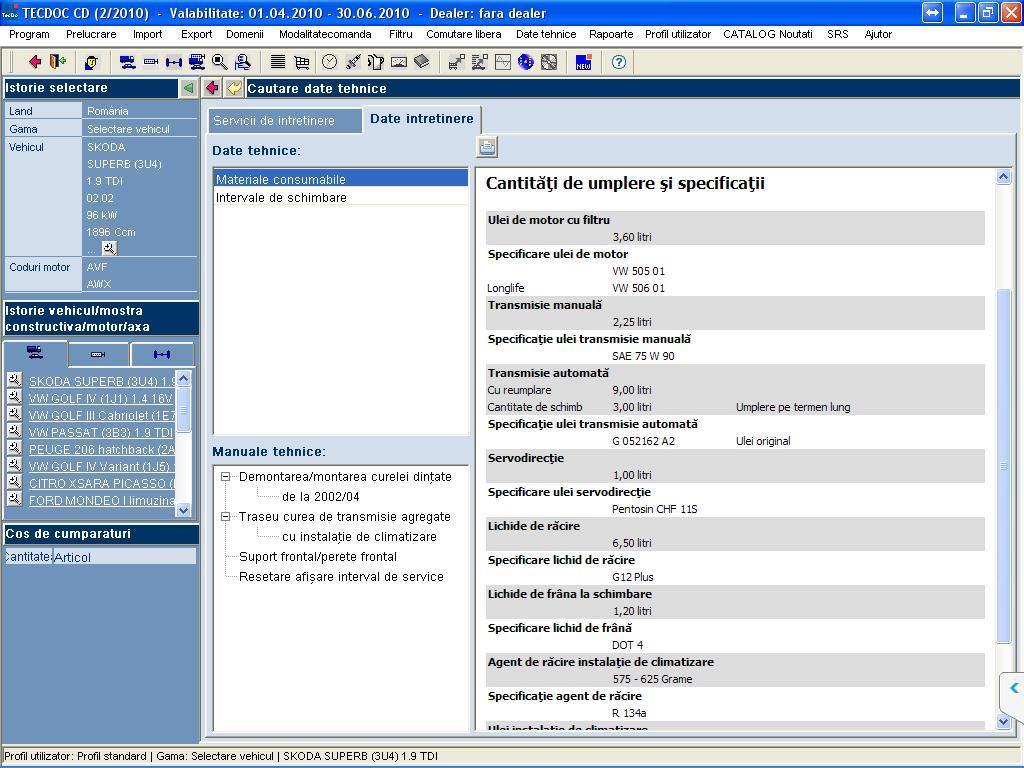Select the 'de la 2002/04' tree item

[x=321, y=497]
